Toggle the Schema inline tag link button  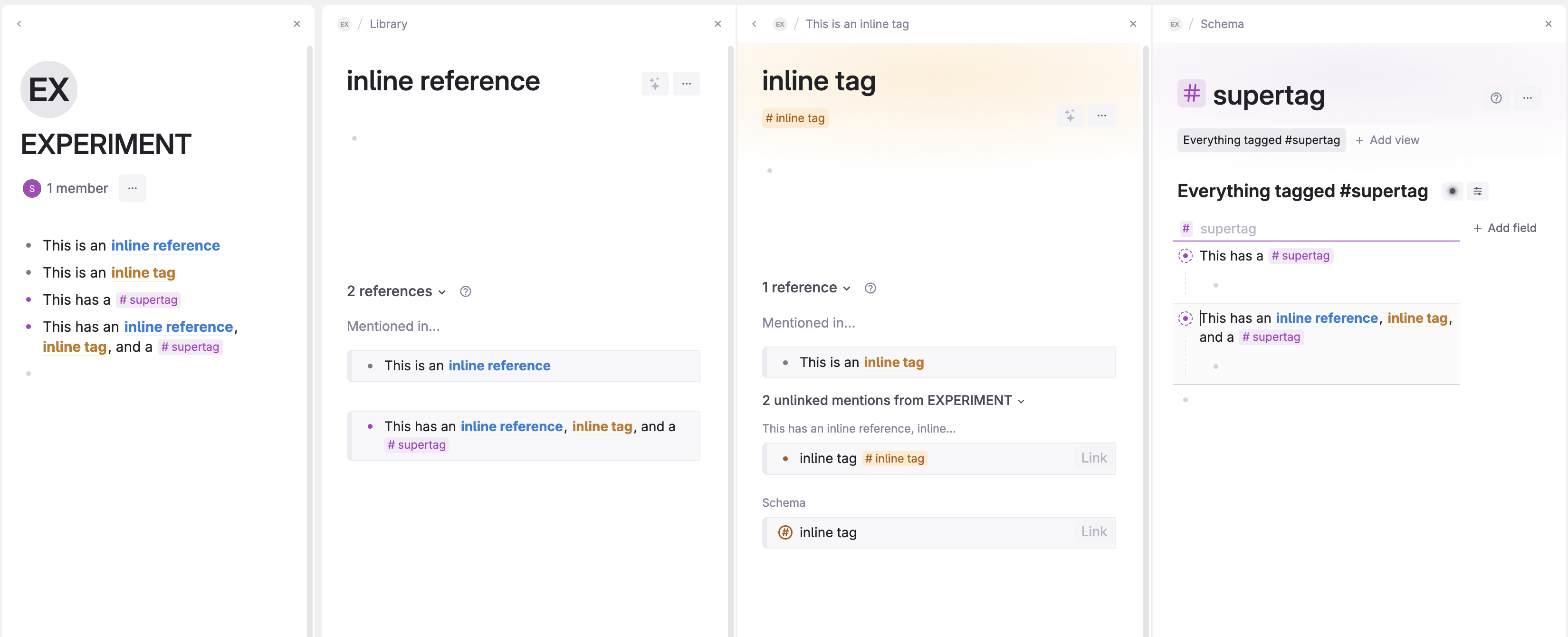(1094, 532)
